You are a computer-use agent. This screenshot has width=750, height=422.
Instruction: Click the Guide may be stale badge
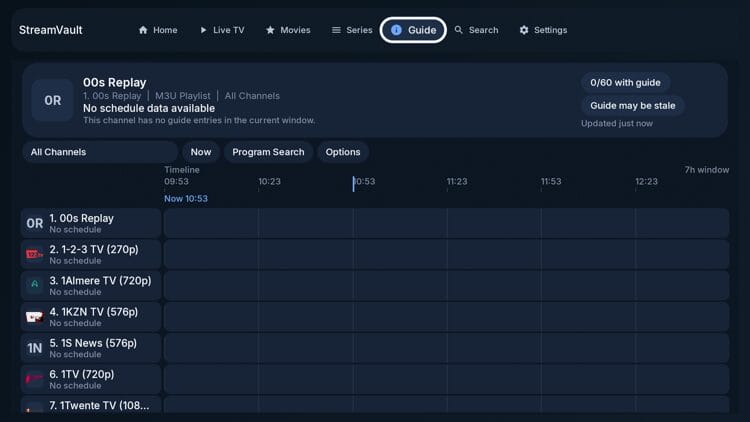(632, 105)
